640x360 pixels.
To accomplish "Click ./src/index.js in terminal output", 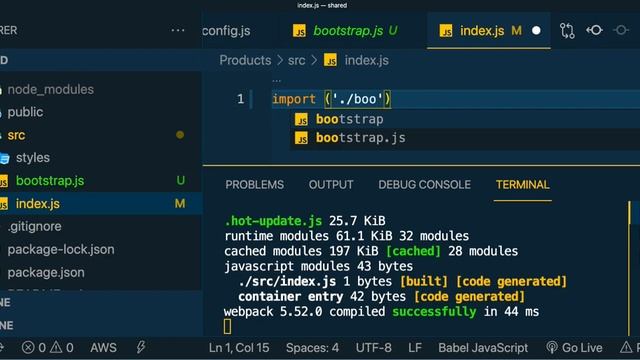I will pyautogui.click(x=287, y=281).
